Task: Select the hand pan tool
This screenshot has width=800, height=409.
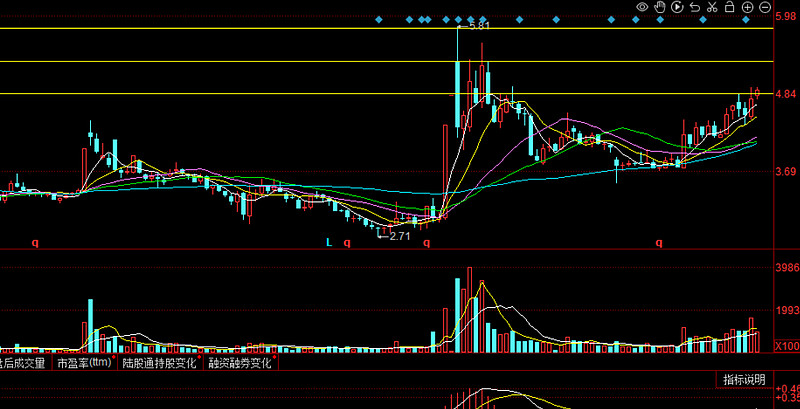Action: pyautogui.click(x=660, y=7)
